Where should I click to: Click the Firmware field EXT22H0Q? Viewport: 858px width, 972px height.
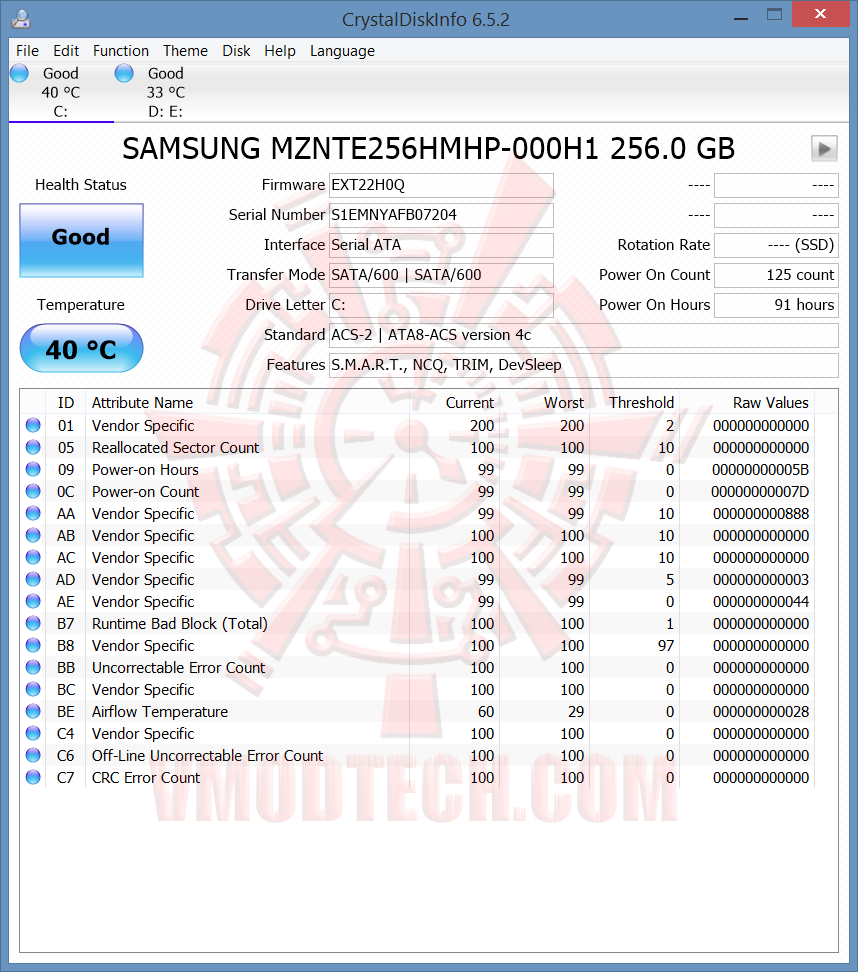pyautogui.click(x=441, y=185)
